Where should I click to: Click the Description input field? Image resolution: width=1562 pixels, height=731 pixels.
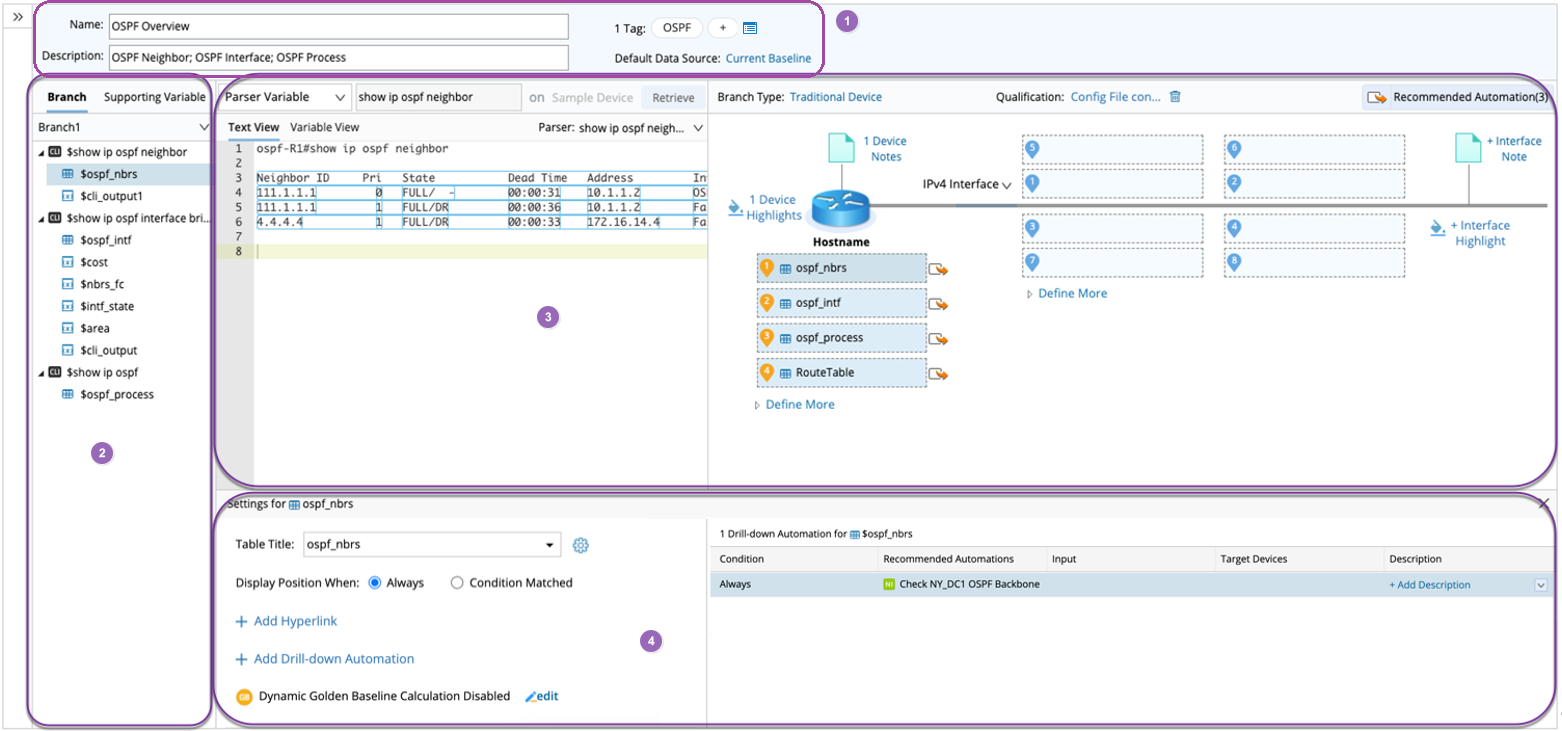coord(339,57)
